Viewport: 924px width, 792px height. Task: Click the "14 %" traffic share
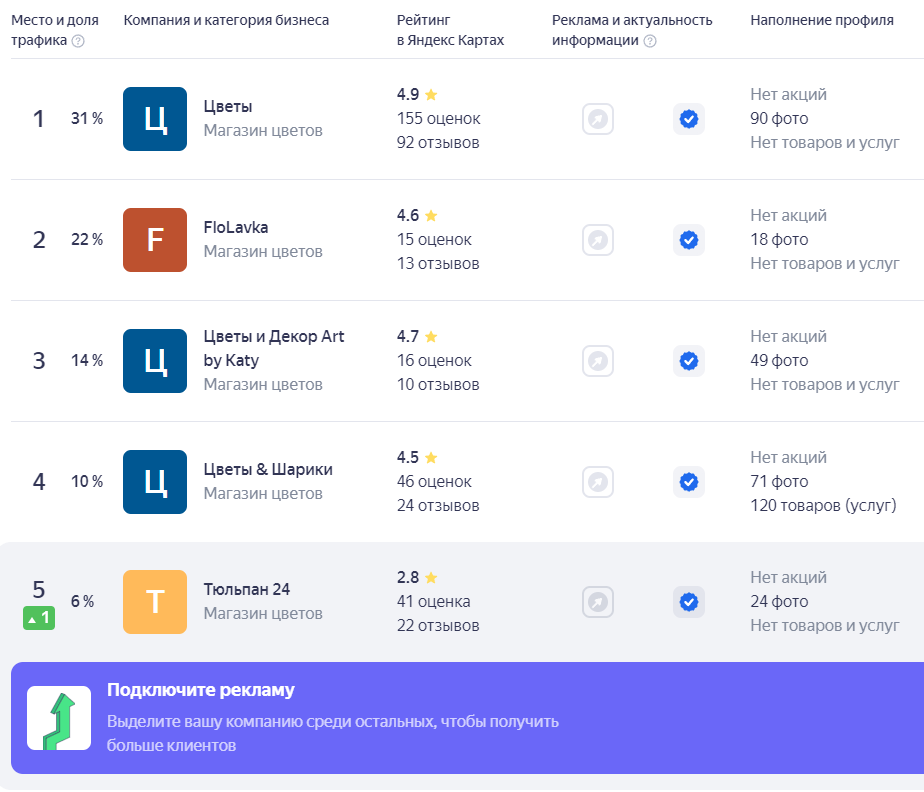[x=87, y=361]
